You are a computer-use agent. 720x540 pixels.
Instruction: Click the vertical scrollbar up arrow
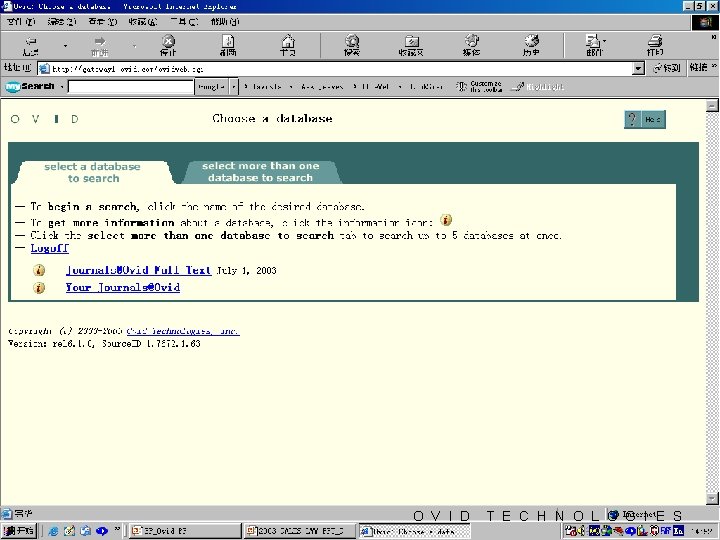pyautogui.click(x=712, y=106)
